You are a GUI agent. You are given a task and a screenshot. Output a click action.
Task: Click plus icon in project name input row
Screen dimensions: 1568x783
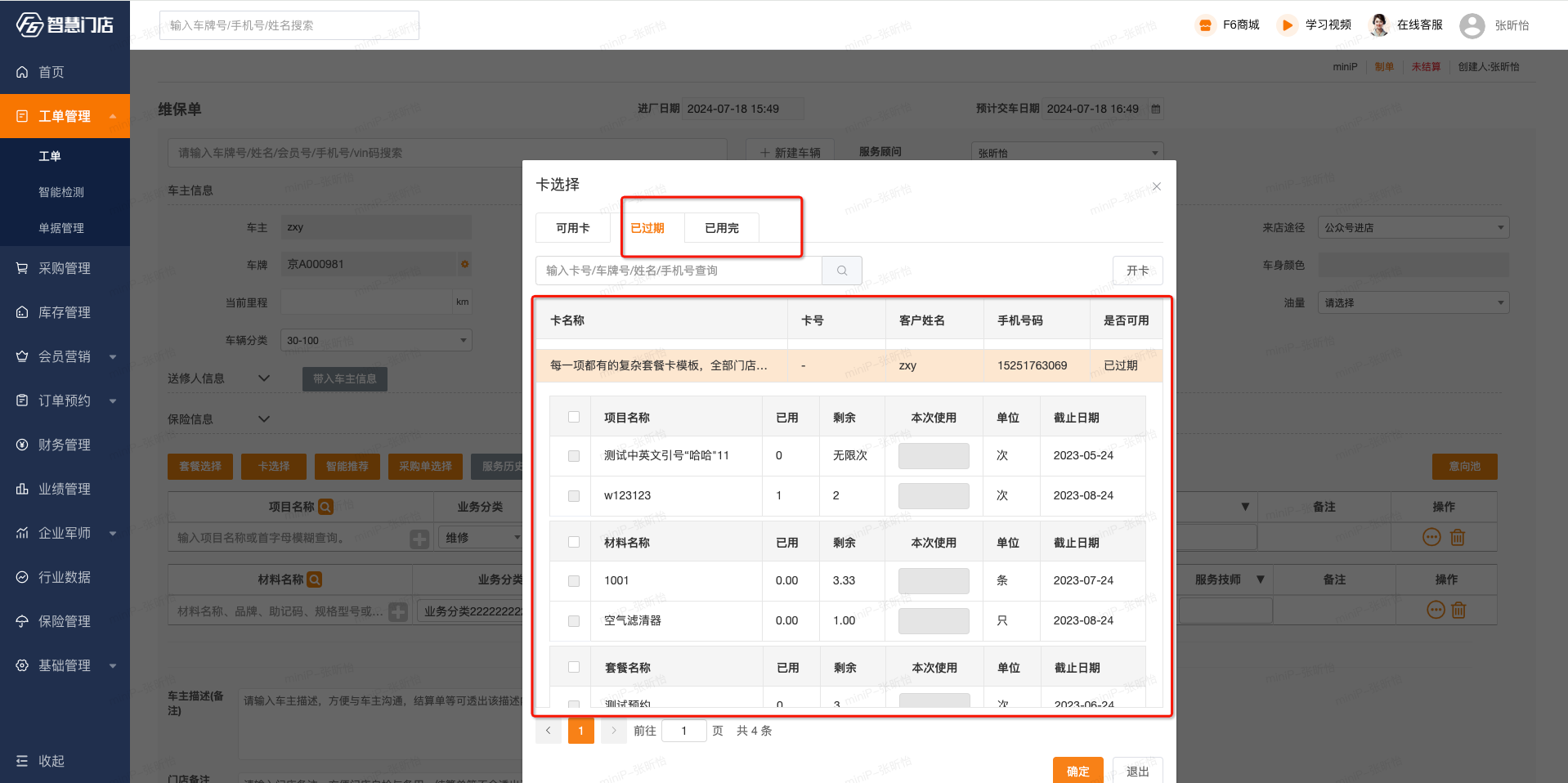click(419, 539)
